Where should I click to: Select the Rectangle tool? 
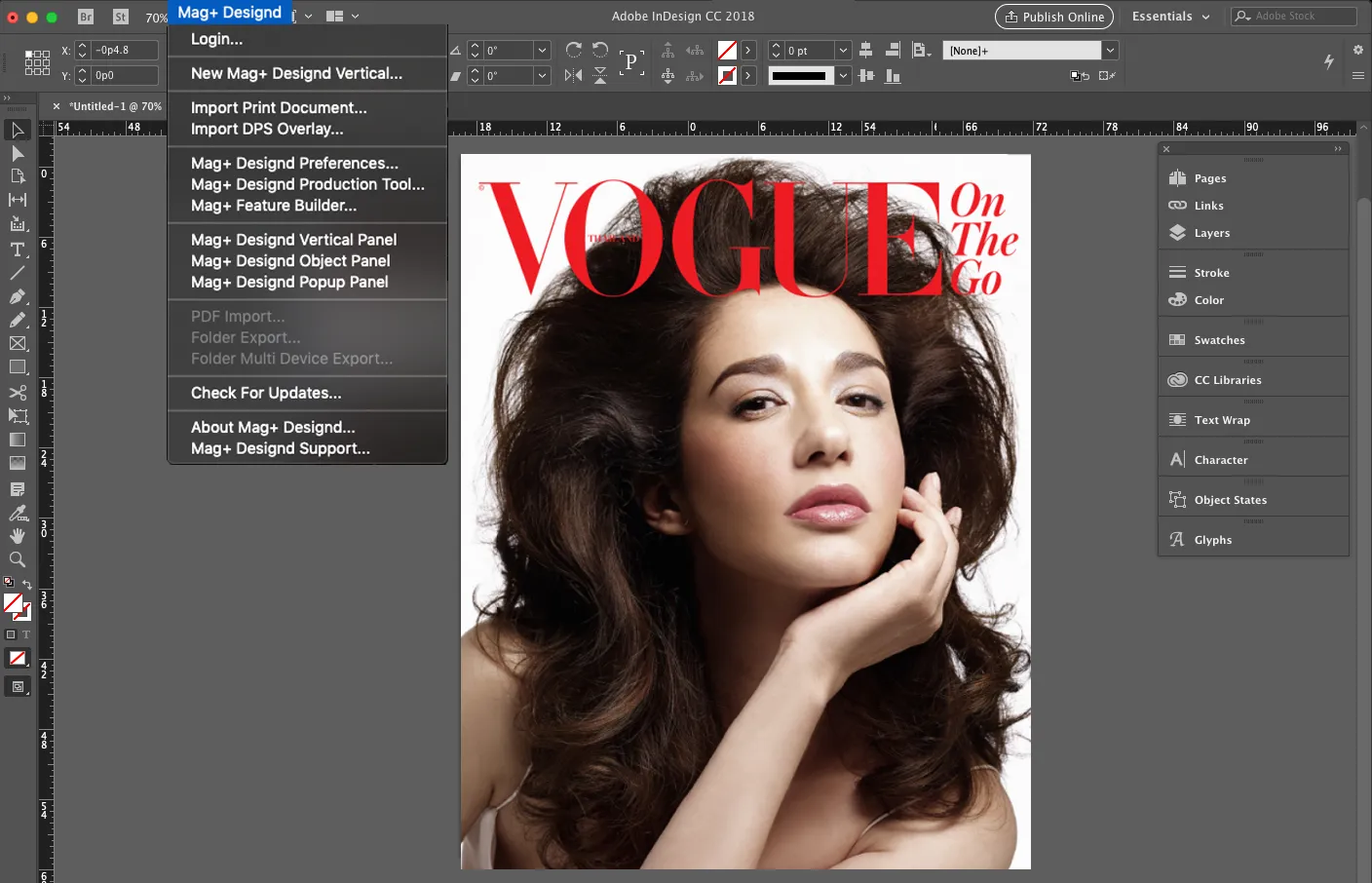tap(18, 367)
